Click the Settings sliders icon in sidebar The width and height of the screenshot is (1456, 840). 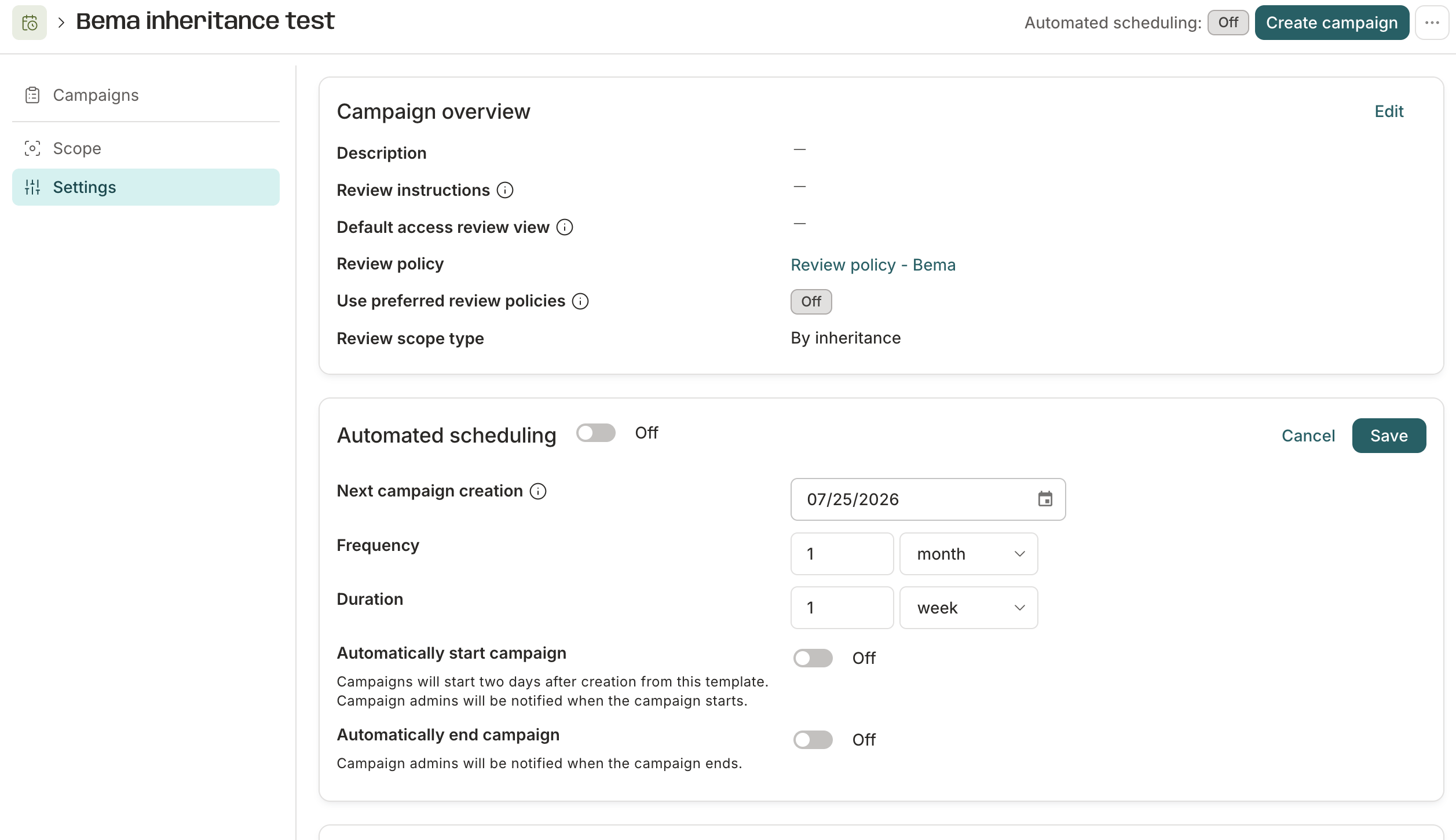click(x=32, y=187)
